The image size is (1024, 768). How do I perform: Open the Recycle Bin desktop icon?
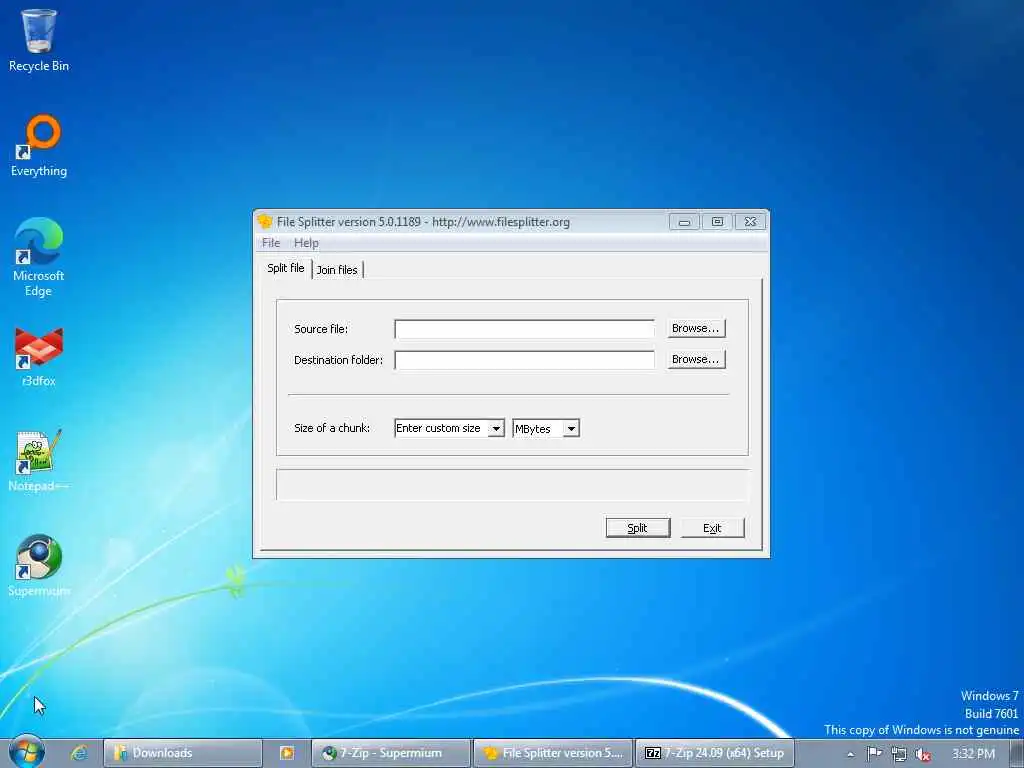click(39, 40)
